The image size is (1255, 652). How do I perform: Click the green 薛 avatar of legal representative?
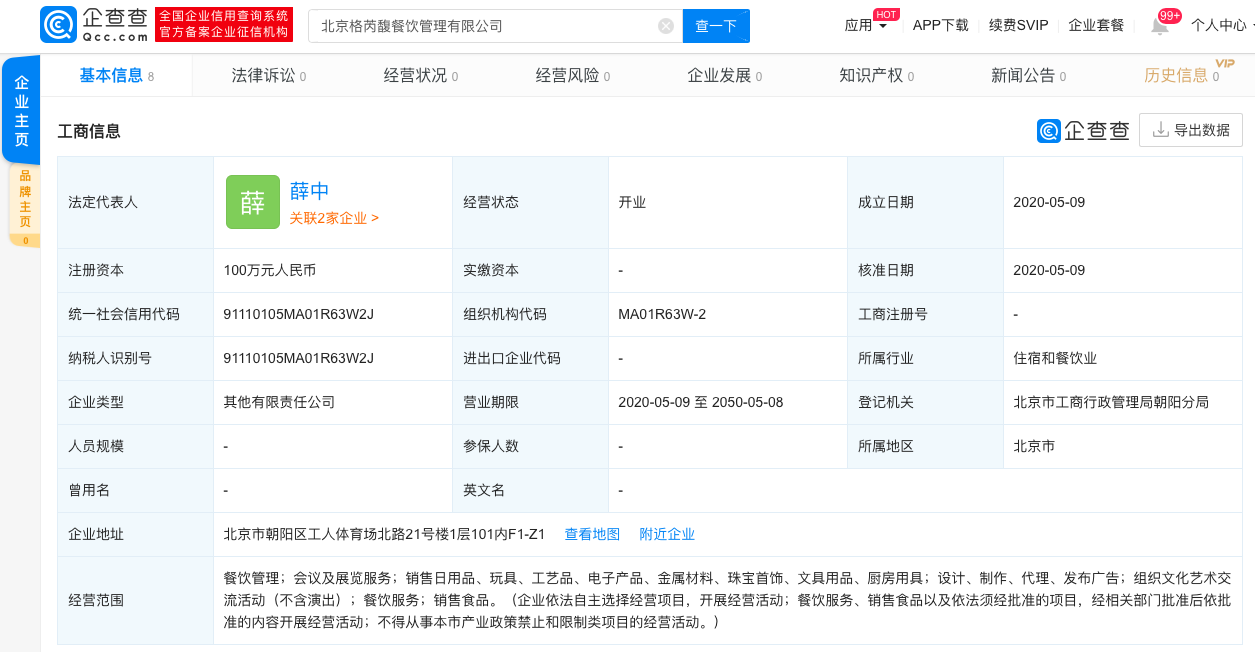pyautogui.click(x=252, y=201)
